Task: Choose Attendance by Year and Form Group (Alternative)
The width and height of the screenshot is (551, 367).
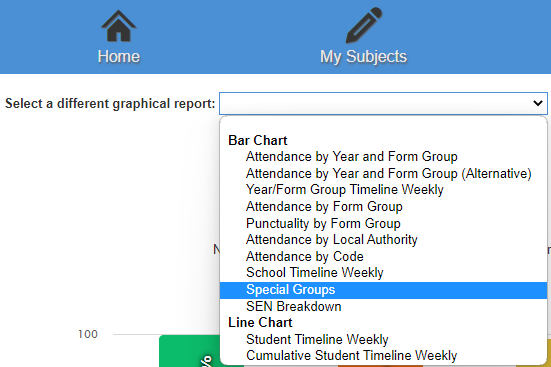Action: 383,173
